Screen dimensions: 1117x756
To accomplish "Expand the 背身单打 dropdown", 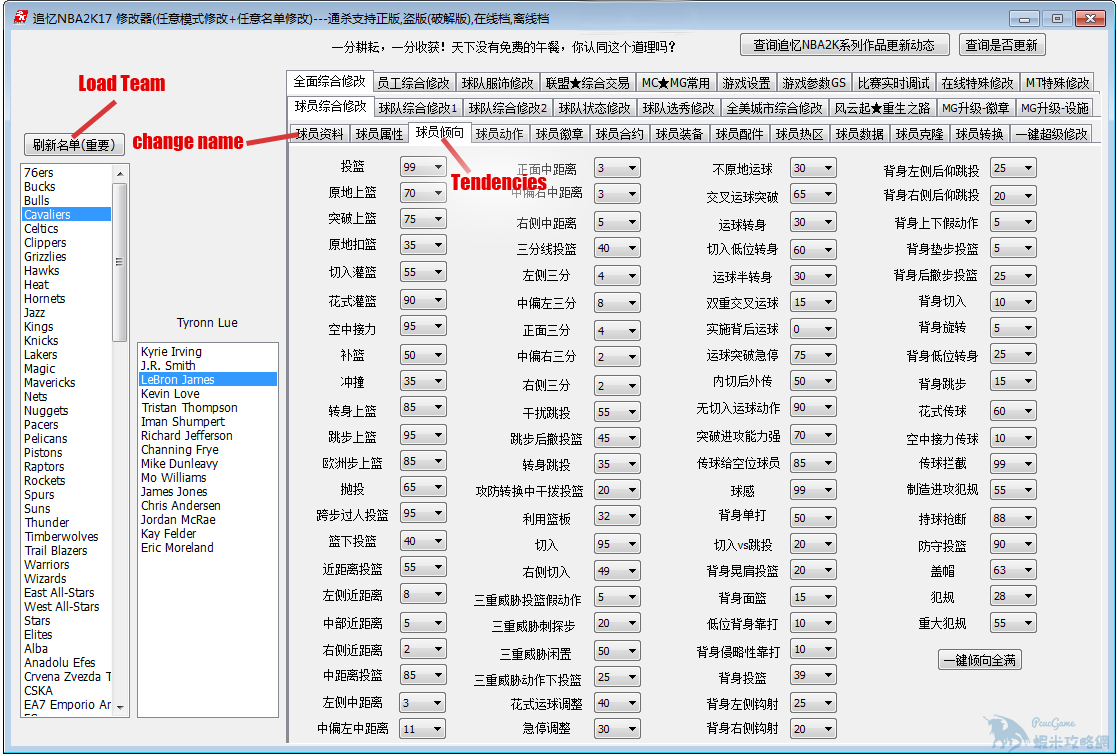I will click(x=814, y=517).
